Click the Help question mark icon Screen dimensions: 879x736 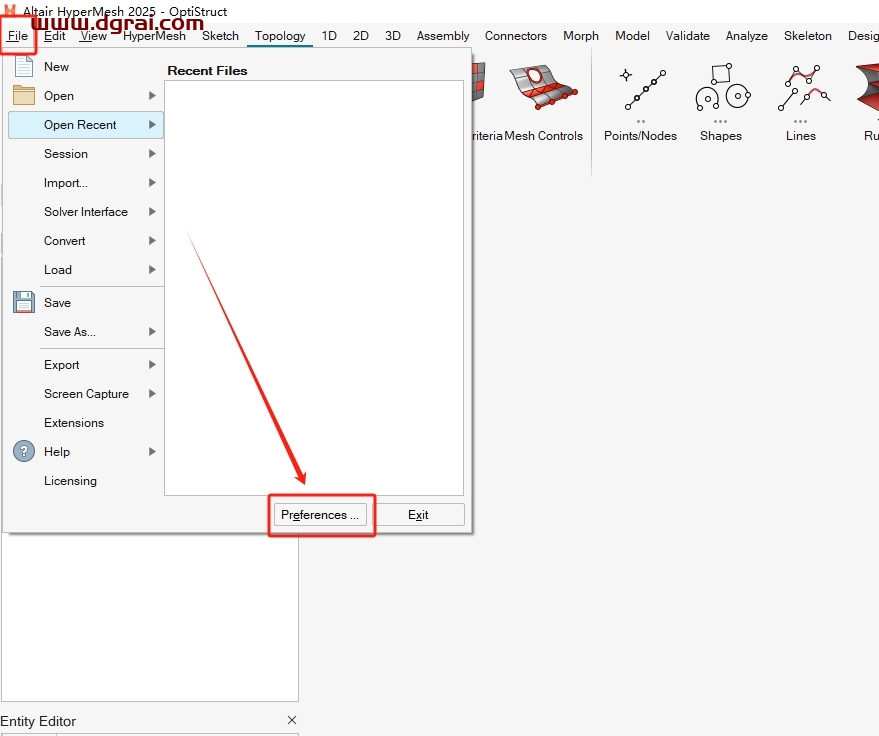point(24,451)
